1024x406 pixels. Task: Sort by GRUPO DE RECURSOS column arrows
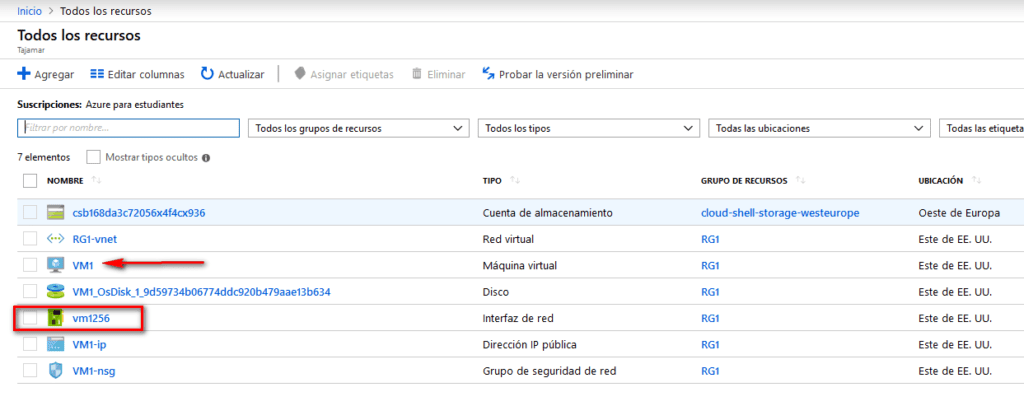click(801, 180)
